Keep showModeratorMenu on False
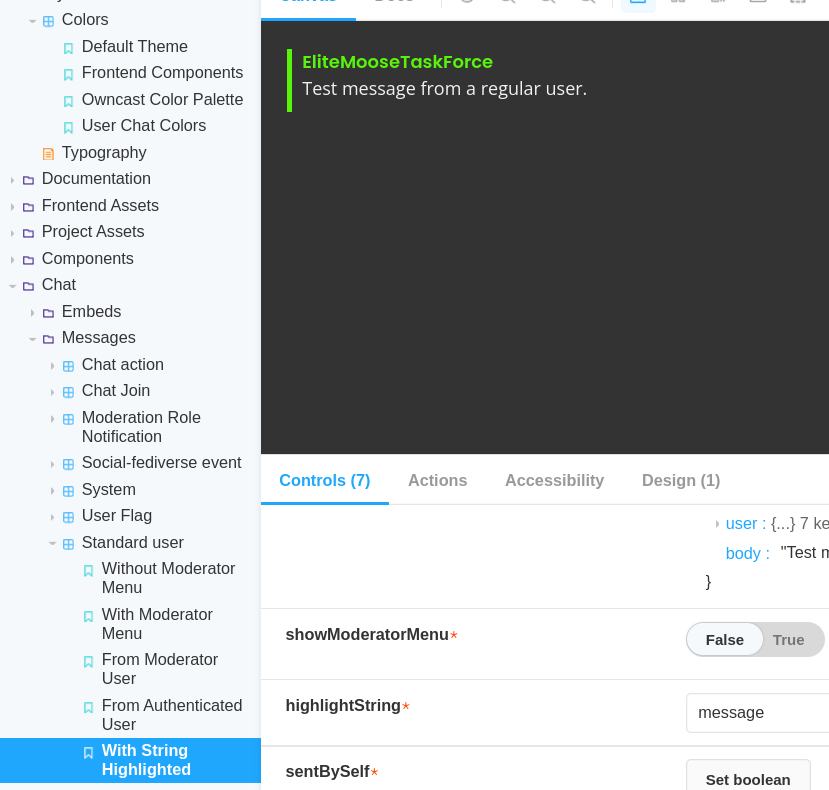Image resolution: width=829 pixels, height=790 pixels. coord(724,640)
